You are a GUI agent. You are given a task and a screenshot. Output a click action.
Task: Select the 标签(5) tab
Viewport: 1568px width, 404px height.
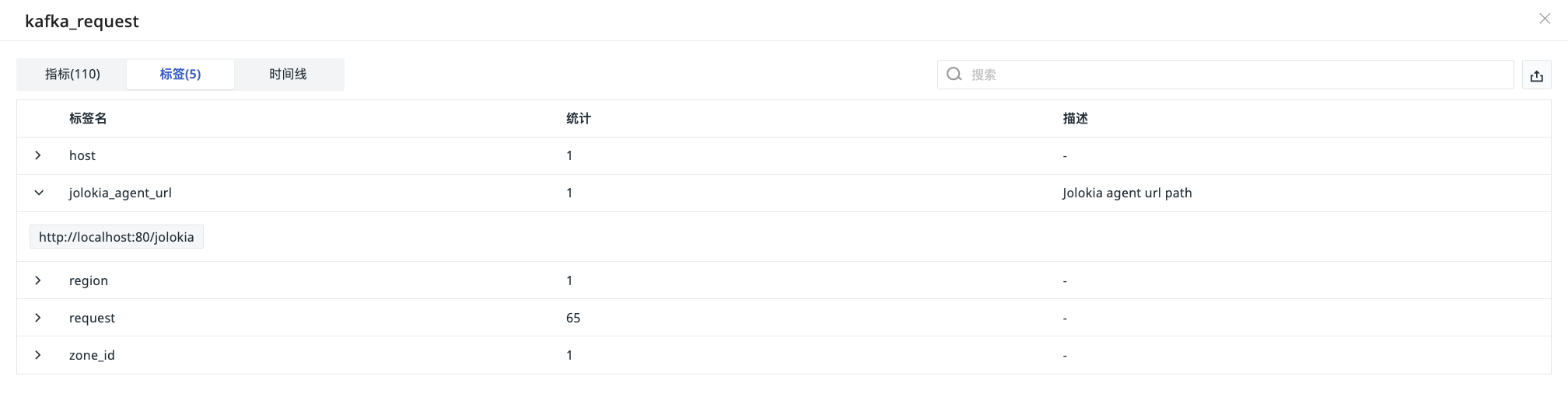[x=180, y=75]
